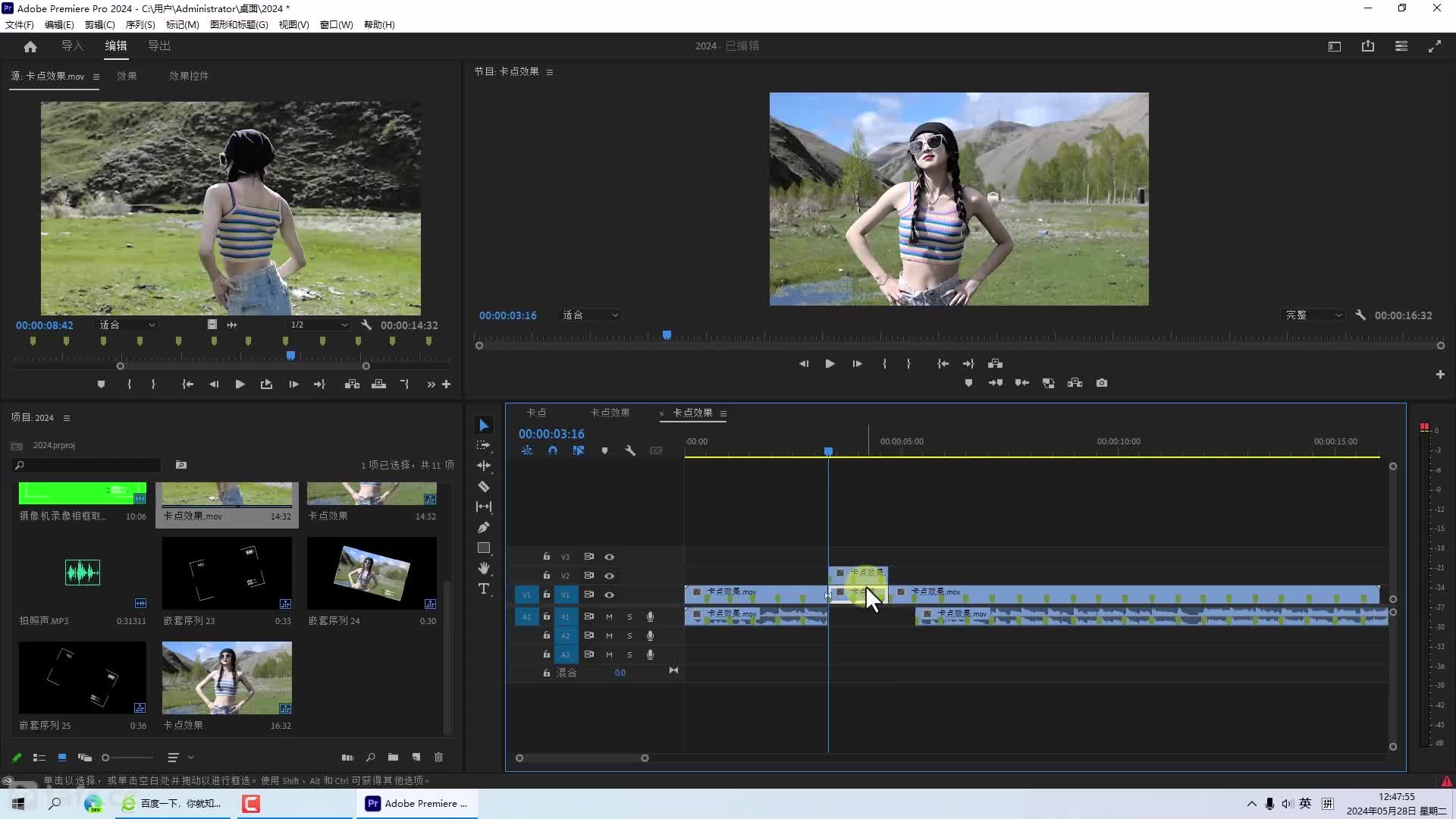Add marker in the timeline panel
This screenshot has width=1456, height=819.
click(x=604, y=450)
